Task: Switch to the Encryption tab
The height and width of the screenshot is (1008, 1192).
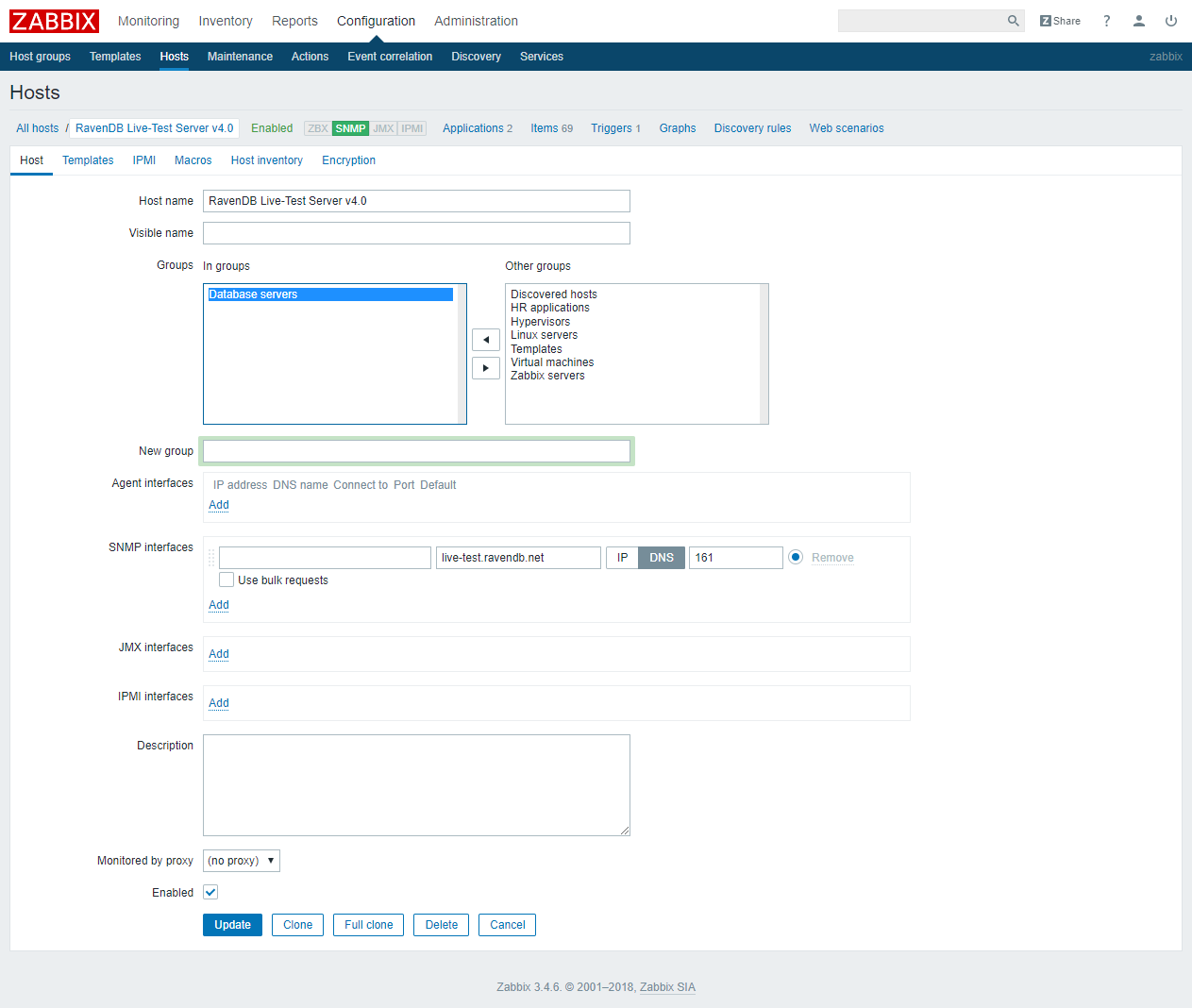Action: click(x=348, y=160)
